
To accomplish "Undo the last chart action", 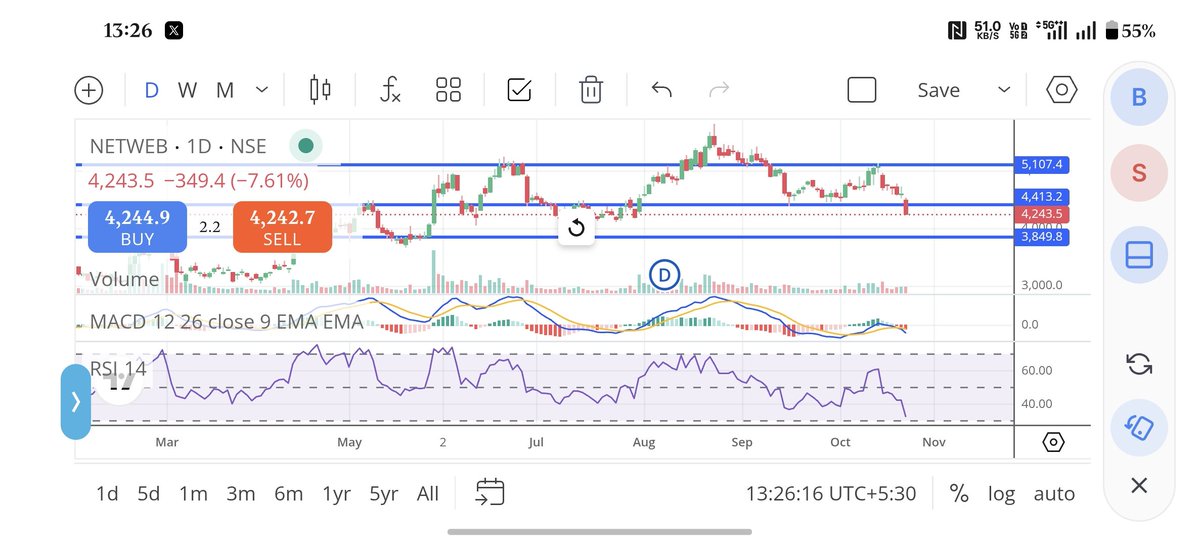I will 661,90.
